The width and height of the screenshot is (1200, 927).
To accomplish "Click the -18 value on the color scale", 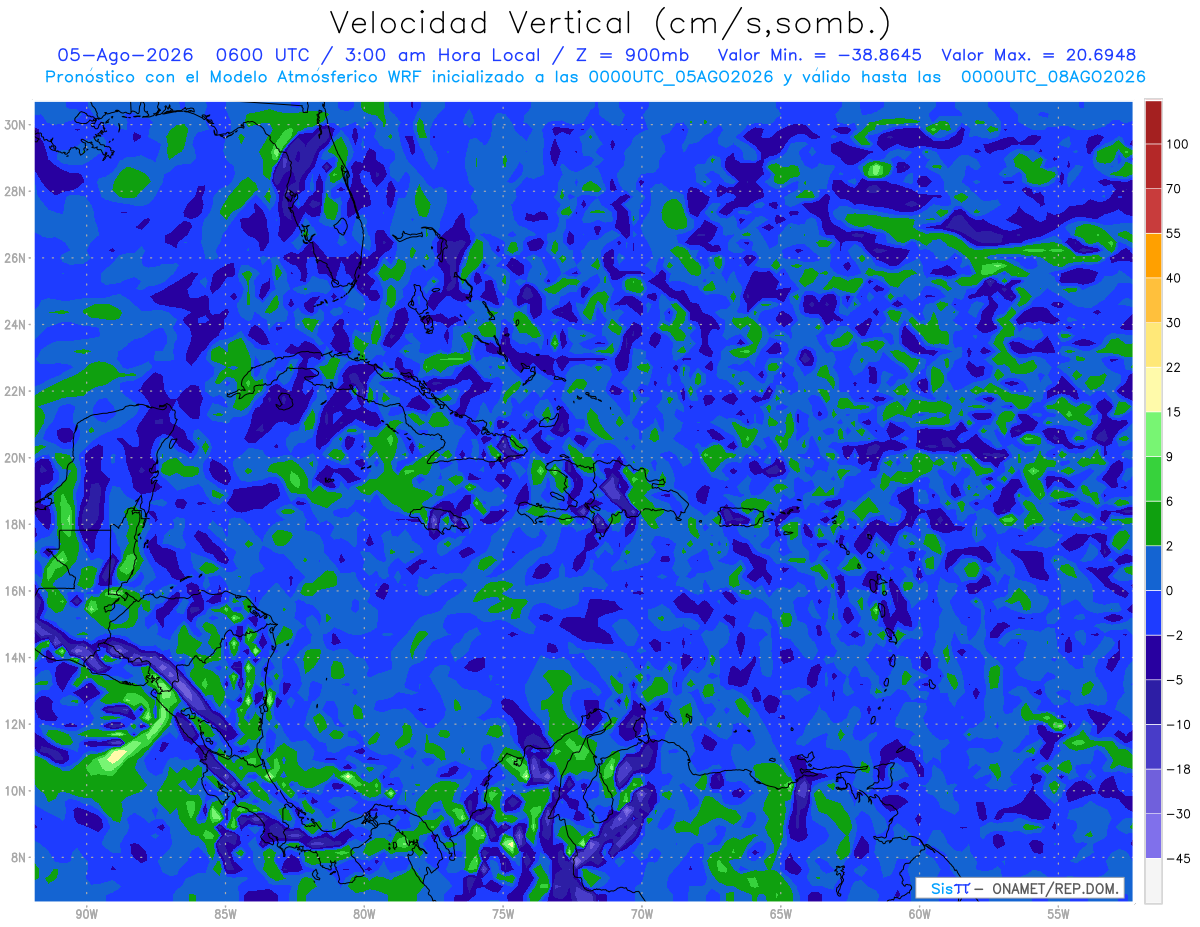I will click(1177, 770).
